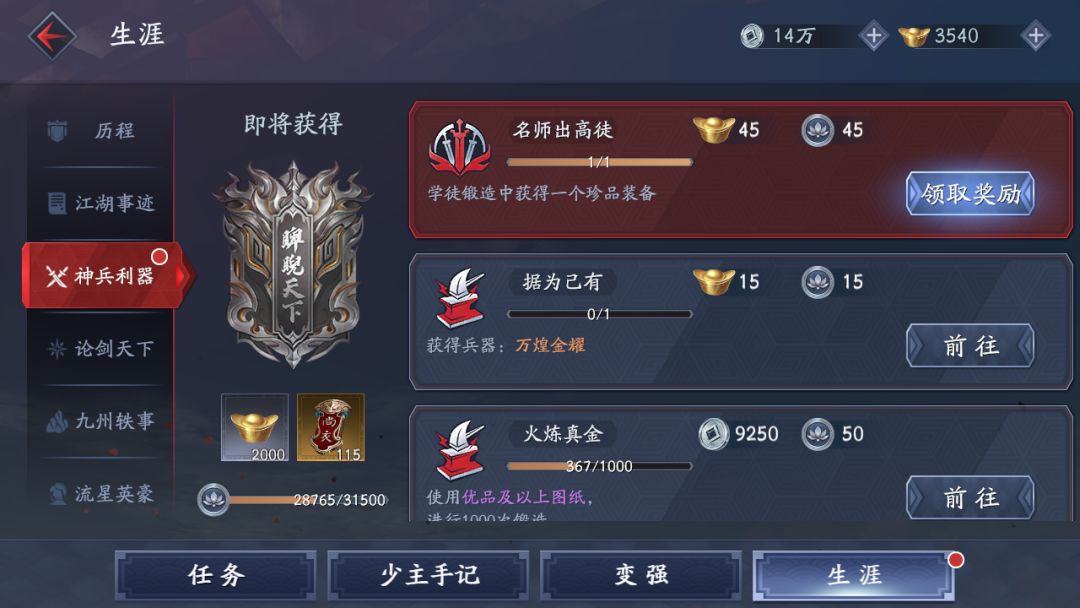Viewport: 1080px width, 608px height.
Task: Tap the 睥睨天下 shield badge
Action: [293, 264]
